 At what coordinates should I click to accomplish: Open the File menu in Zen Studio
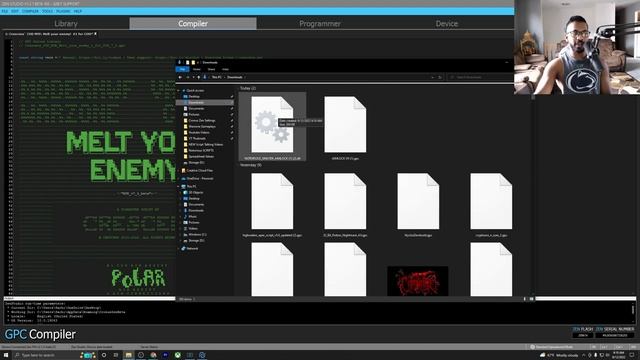tap(5, 11)
